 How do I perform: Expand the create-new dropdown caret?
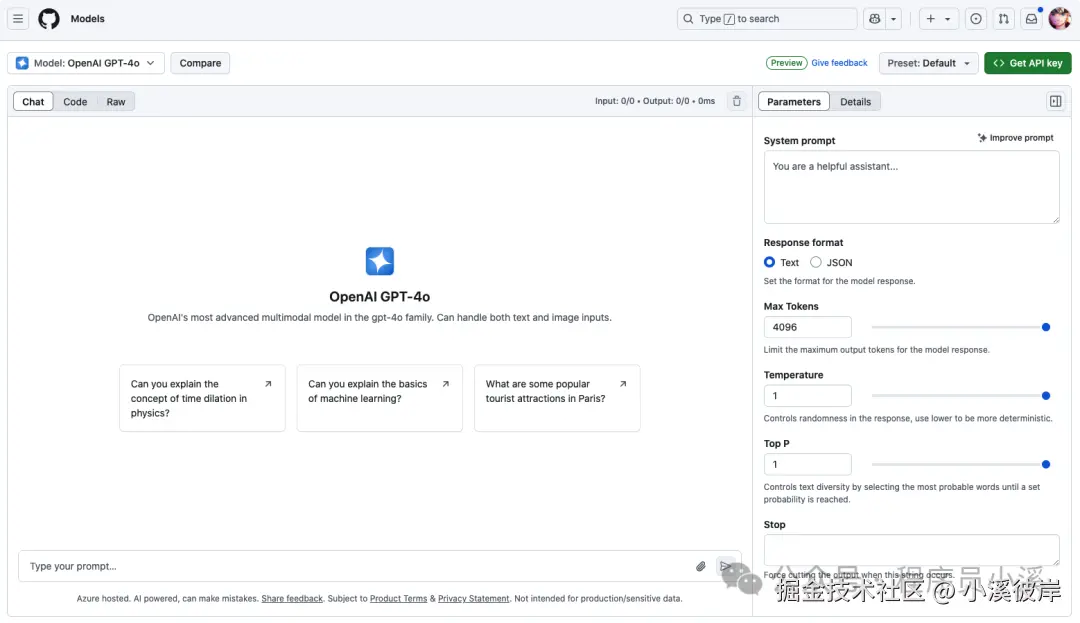[948, 19]
